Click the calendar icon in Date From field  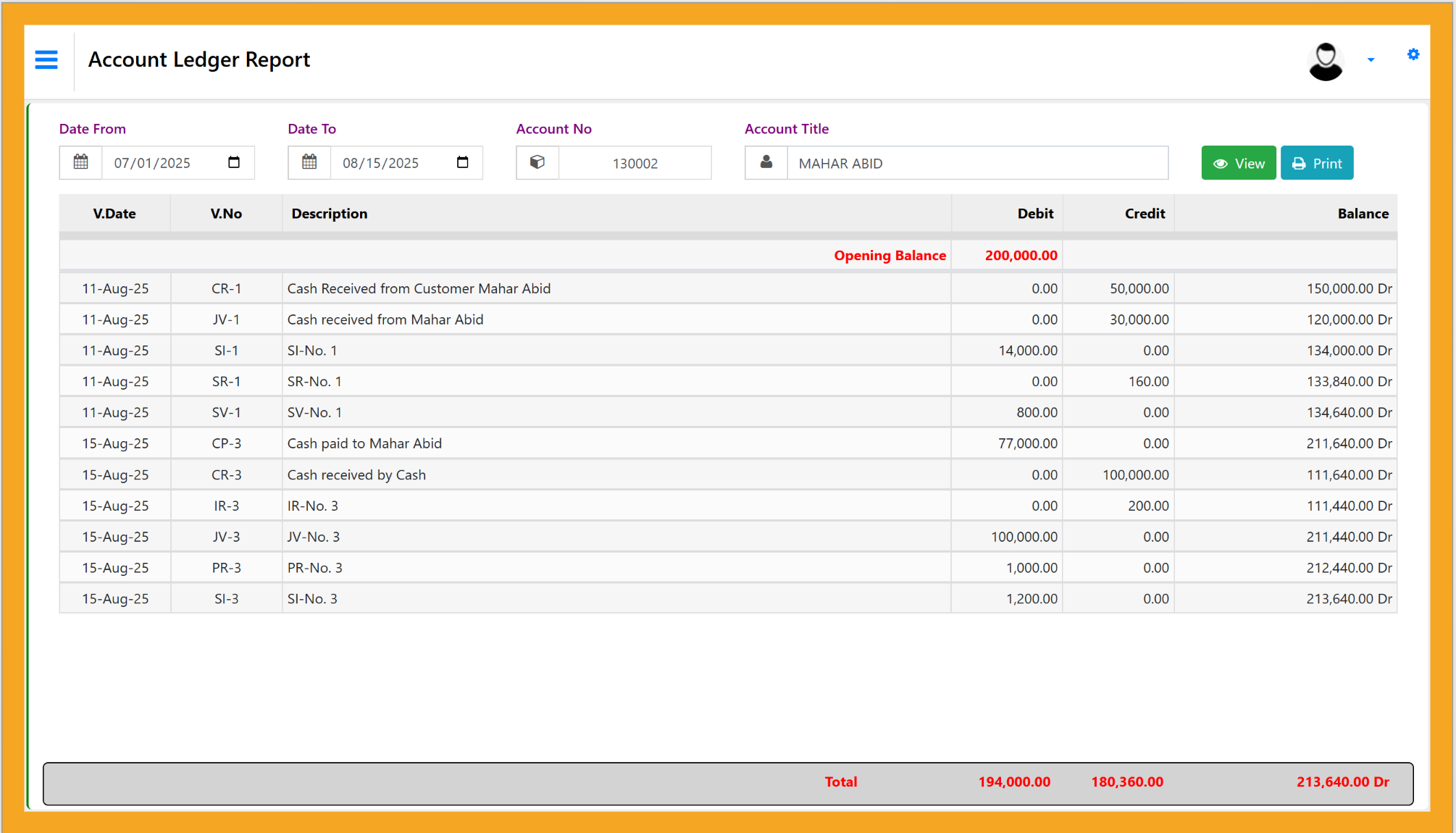click(80, 162)
